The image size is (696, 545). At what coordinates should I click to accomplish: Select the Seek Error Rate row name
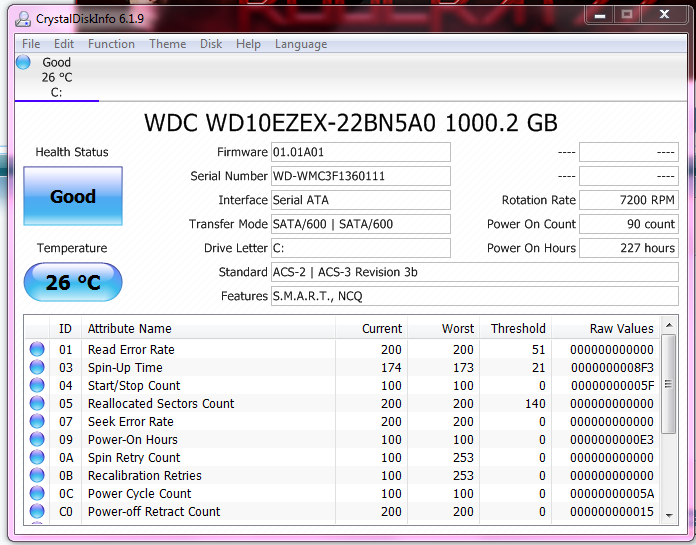(x=130, y=422)
